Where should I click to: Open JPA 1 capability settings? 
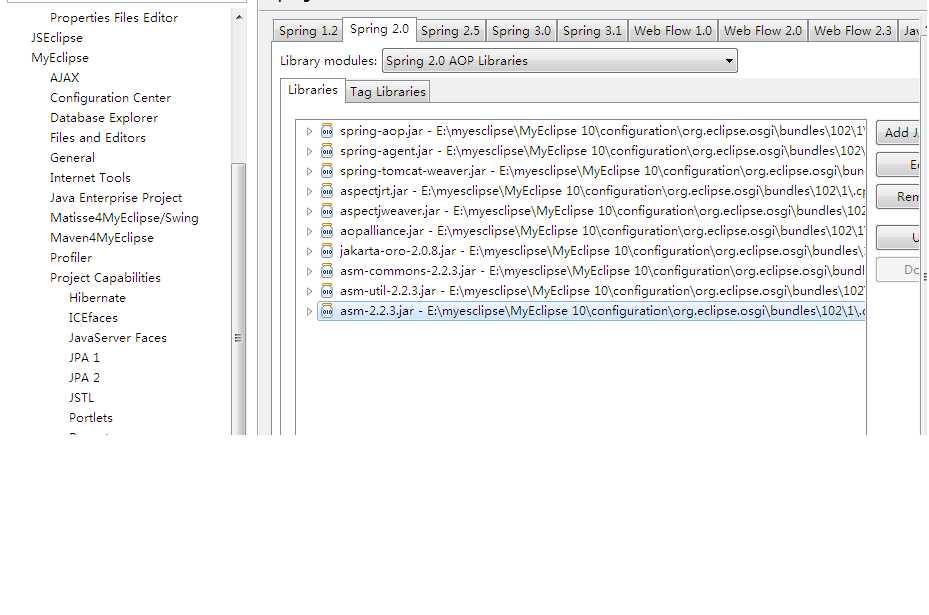point(84,358)
